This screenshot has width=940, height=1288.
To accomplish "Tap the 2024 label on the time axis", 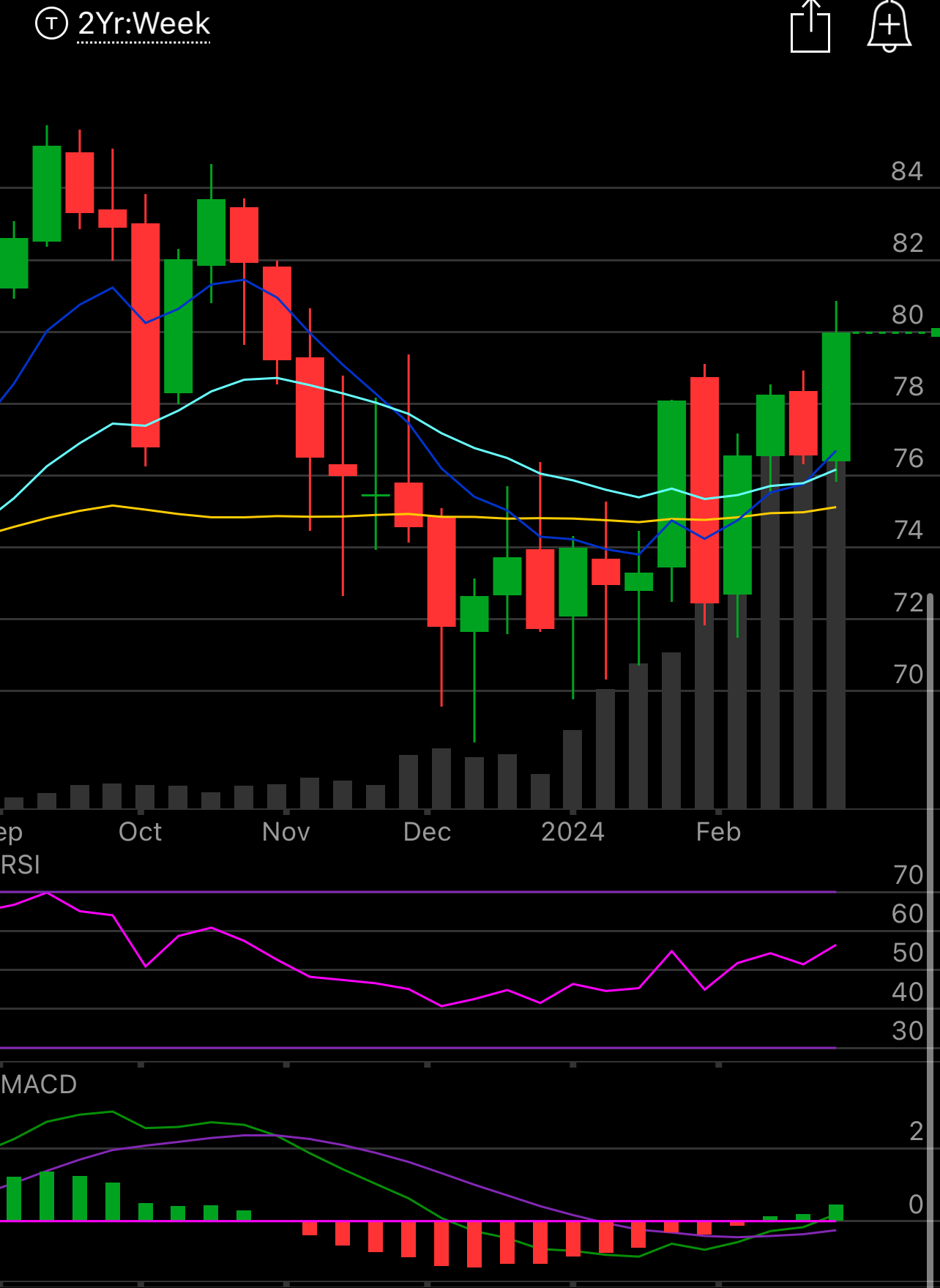I will point(573,832).
